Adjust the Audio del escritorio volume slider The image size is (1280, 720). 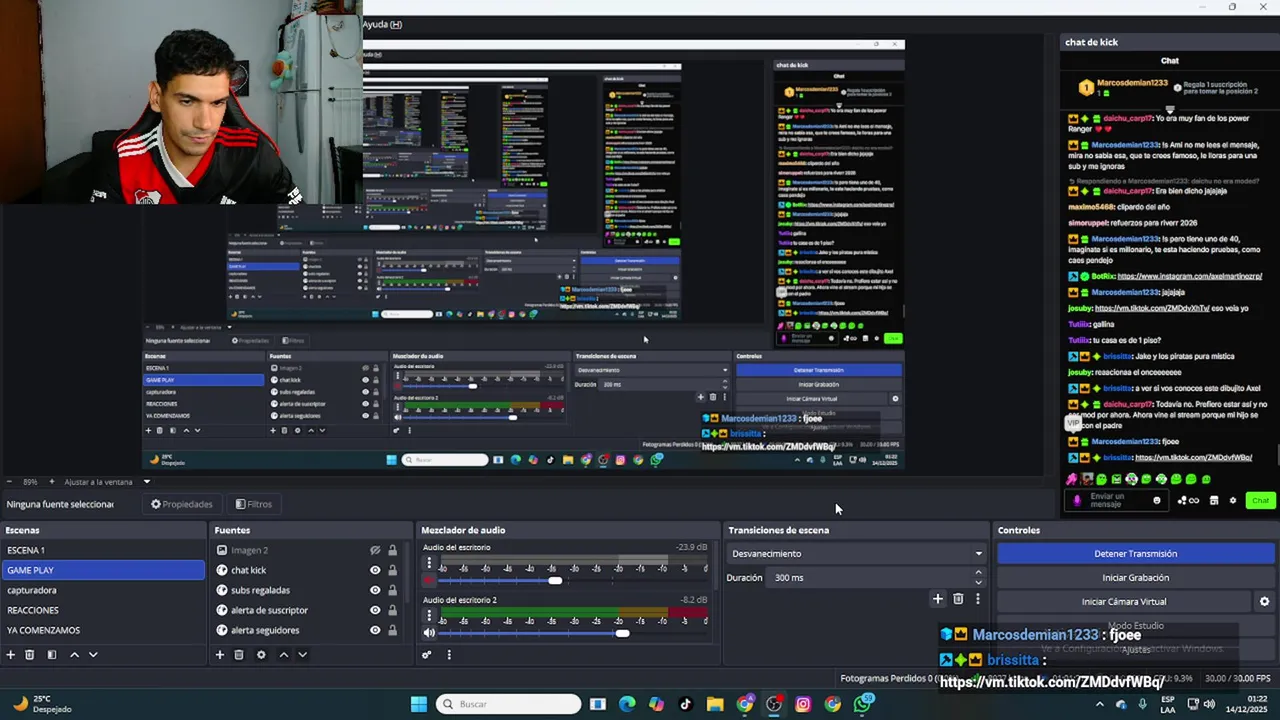555,580
